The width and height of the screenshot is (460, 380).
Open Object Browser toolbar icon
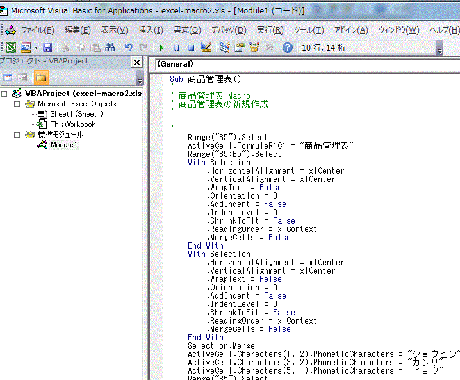coord(255,48)
